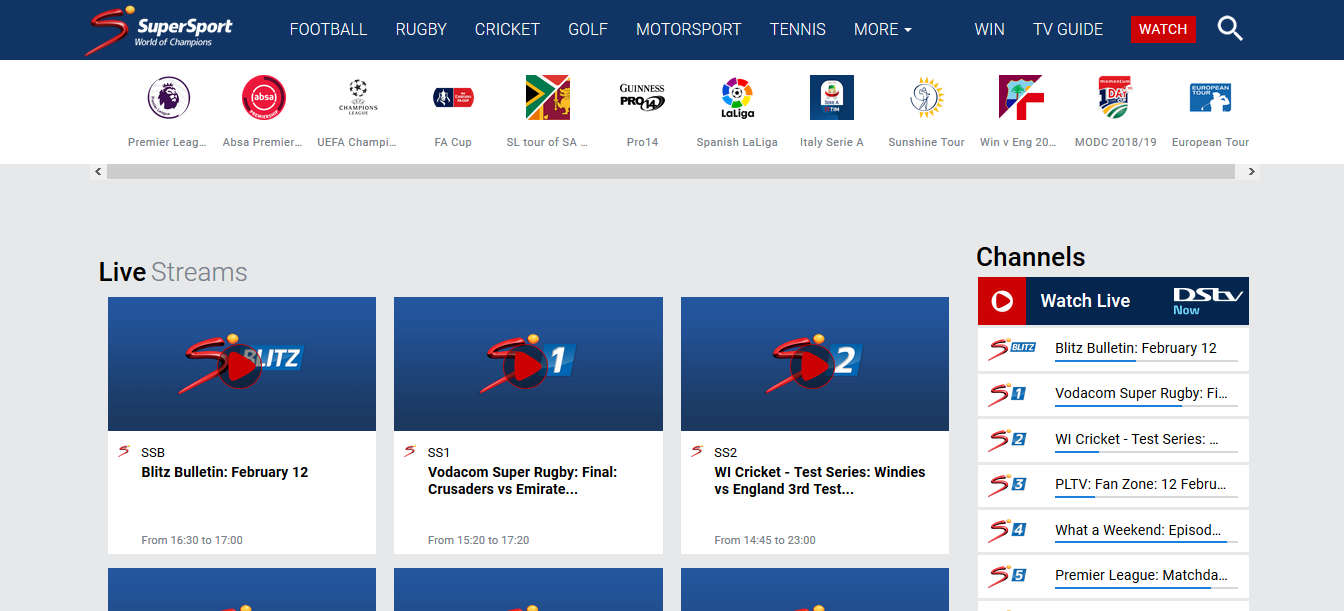Select the Sunshine Tour logo
Image resolution: width=1344 pixels, height=611 pixels.
tap(927, 98)
